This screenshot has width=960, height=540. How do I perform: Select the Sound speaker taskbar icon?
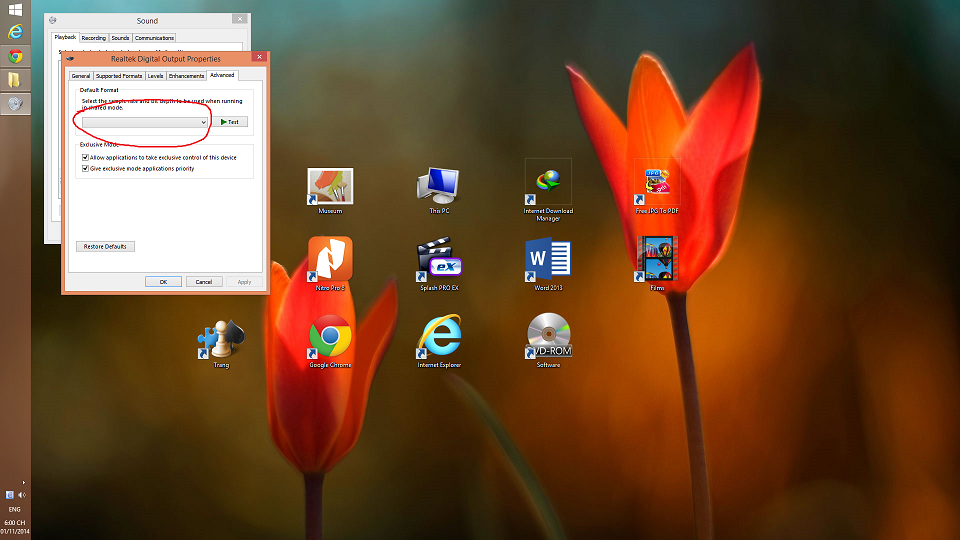[15, 103]
